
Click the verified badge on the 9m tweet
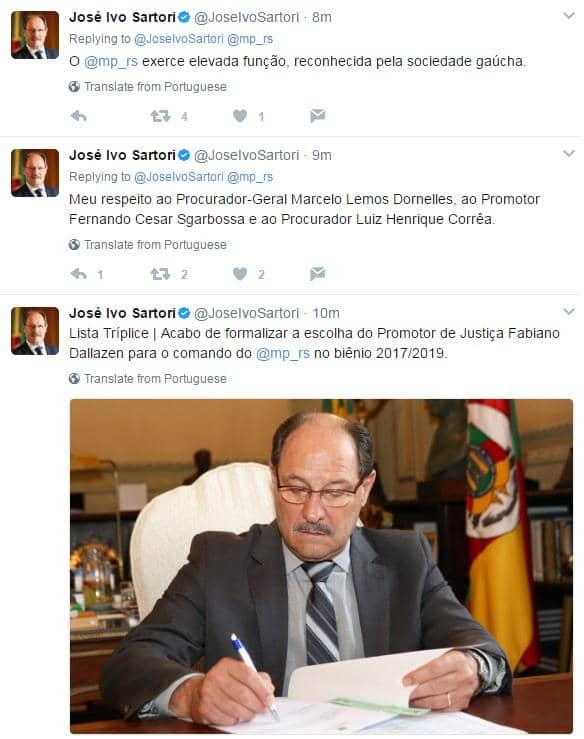184,155
